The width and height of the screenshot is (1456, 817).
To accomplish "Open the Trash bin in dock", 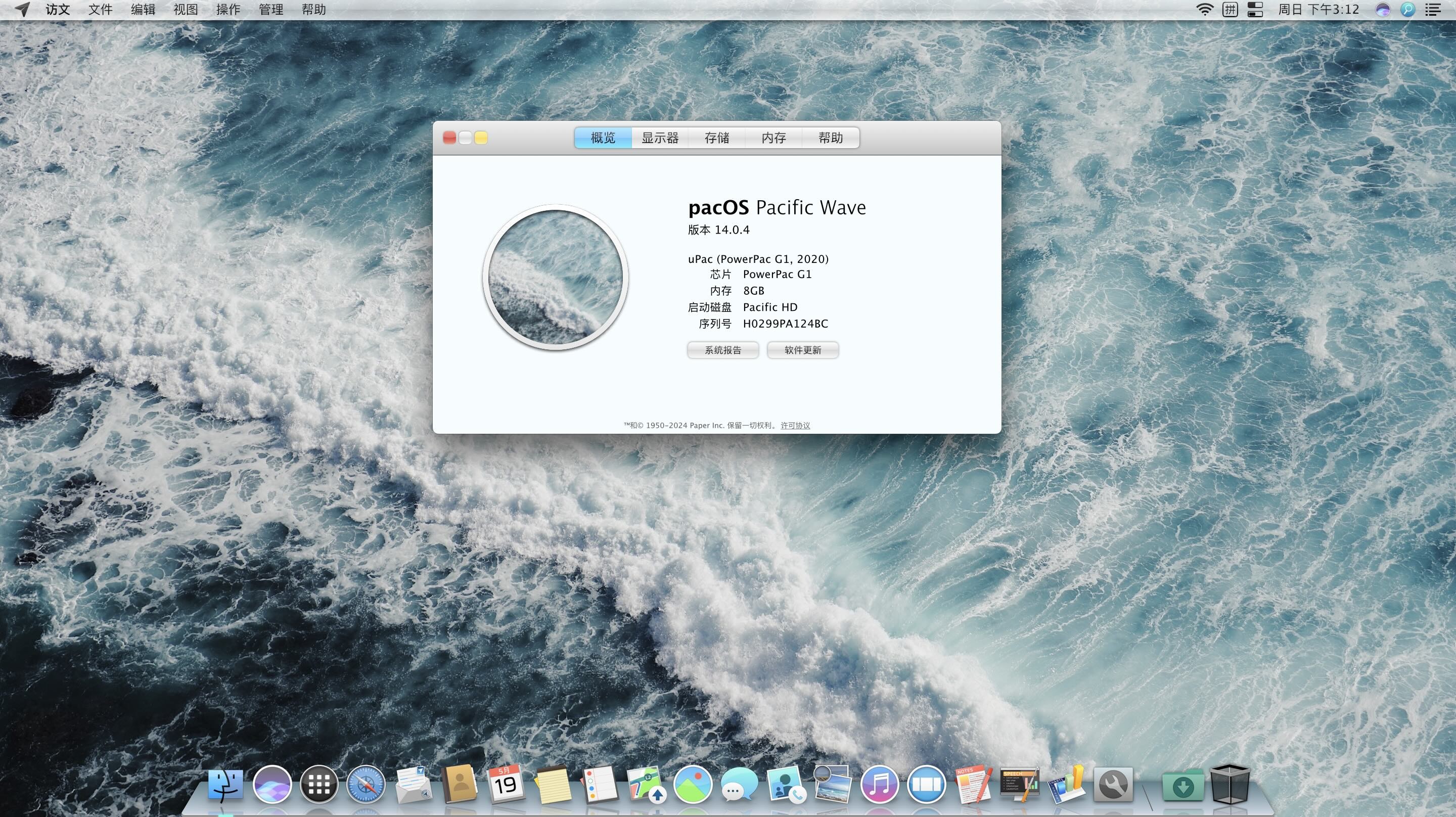I will coord(1230,784).
